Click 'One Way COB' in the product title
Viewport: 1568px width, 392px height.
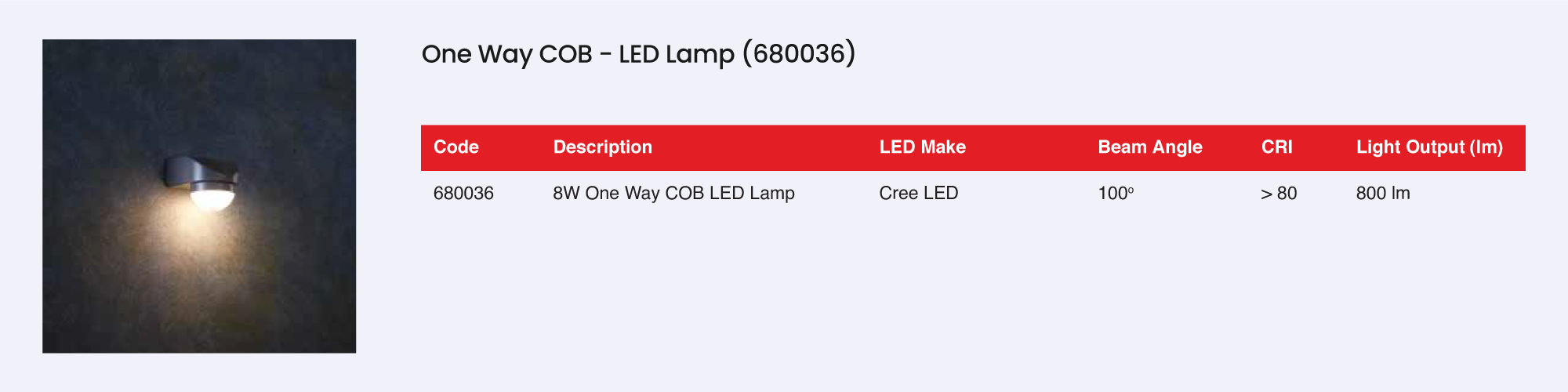click(506, 54)
